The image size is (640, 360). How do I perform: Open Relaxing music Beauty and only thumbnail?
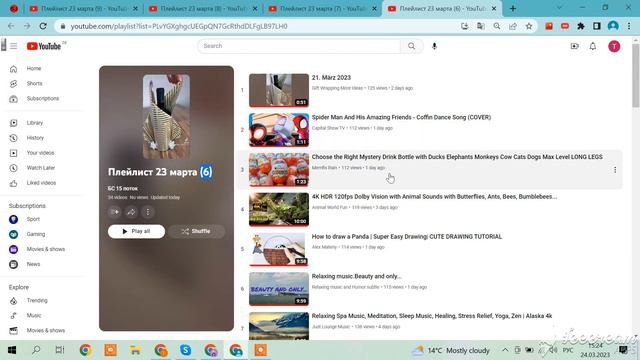[279, 289]
